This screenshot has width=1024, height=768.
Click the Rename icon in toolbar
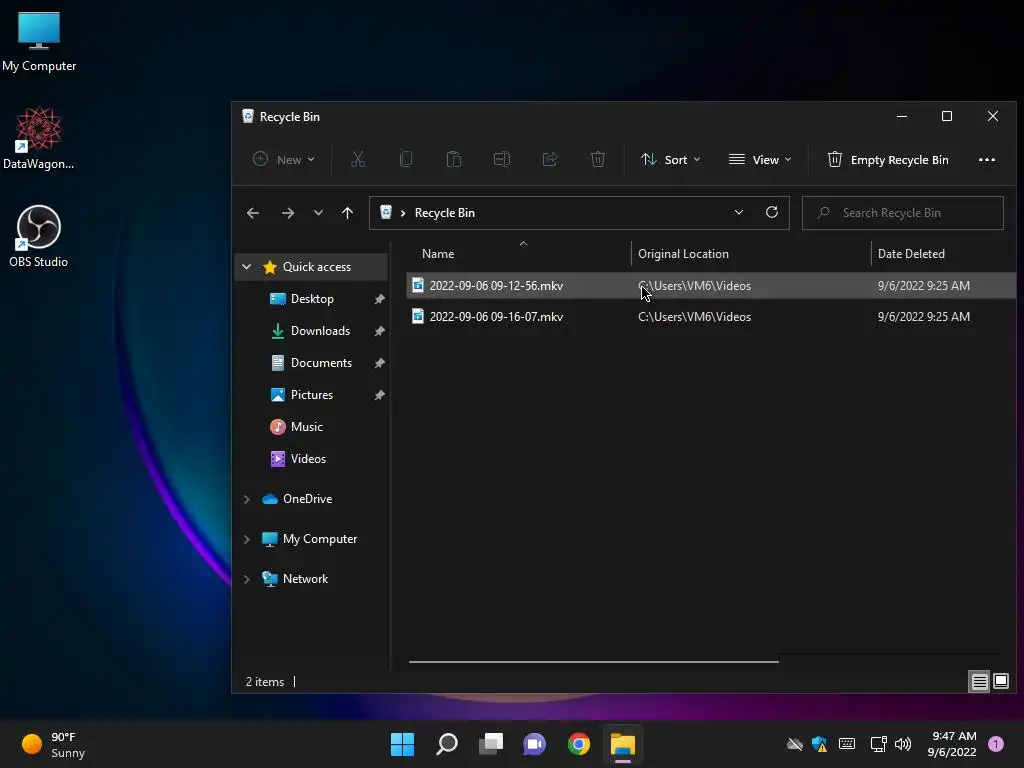[502, 159]
